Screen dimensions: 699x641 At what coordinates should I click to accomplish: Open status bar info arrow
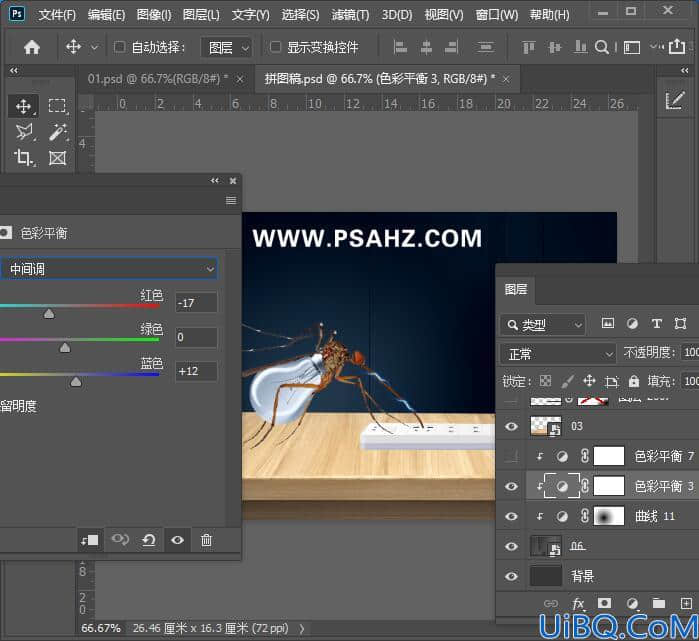[302, 629]
